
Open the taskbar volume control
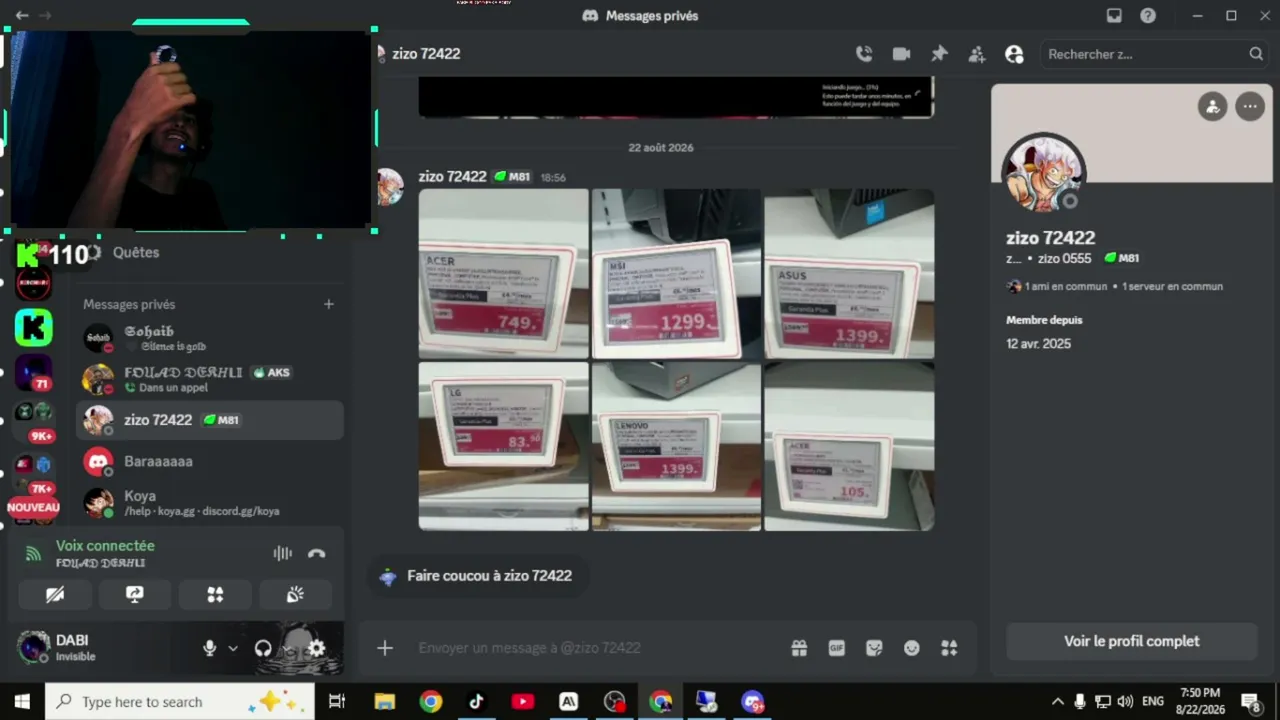click(x=1125, y=702)
